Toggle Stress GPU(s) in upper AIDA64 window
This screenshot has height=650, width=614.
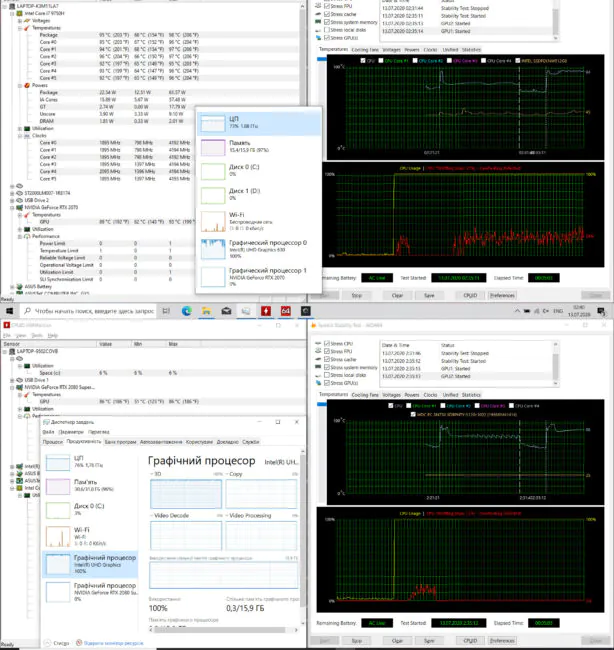[x=327, y=38]
